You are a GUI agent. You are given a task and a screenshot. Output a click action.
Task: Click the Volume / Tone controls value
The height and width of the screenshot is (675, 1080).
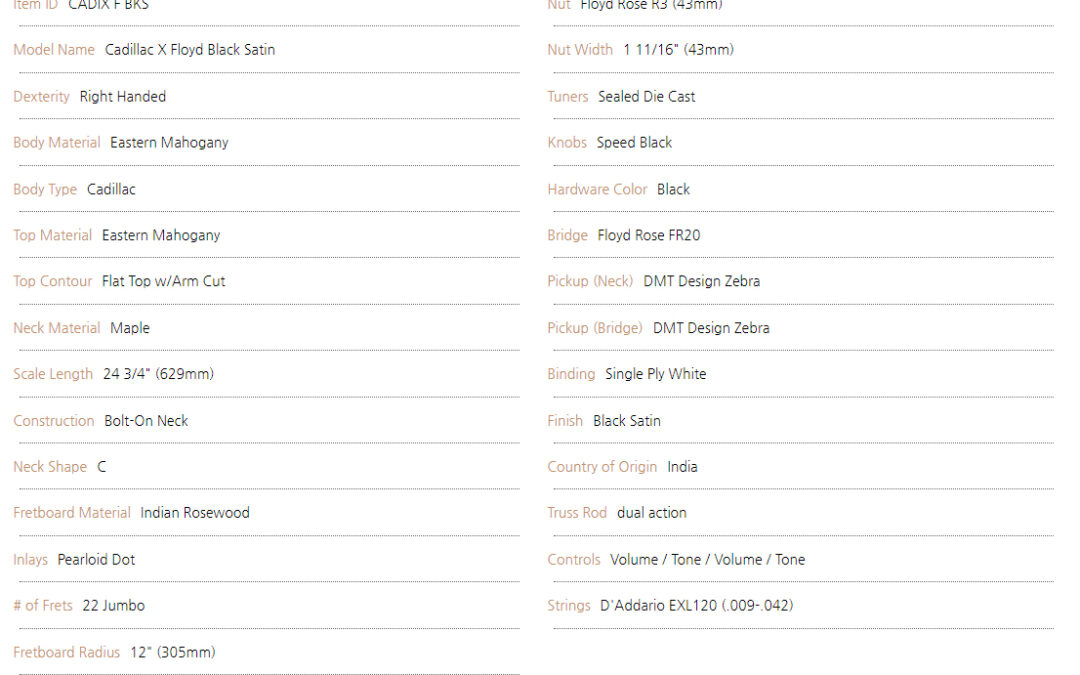tap(707, 560)
